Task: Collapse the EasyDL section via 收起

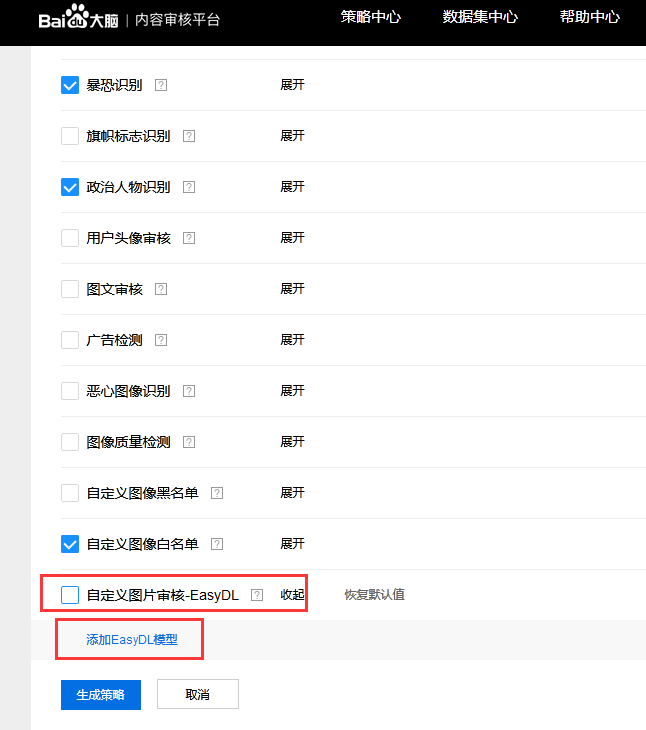Action: click(x=292, y=595)
